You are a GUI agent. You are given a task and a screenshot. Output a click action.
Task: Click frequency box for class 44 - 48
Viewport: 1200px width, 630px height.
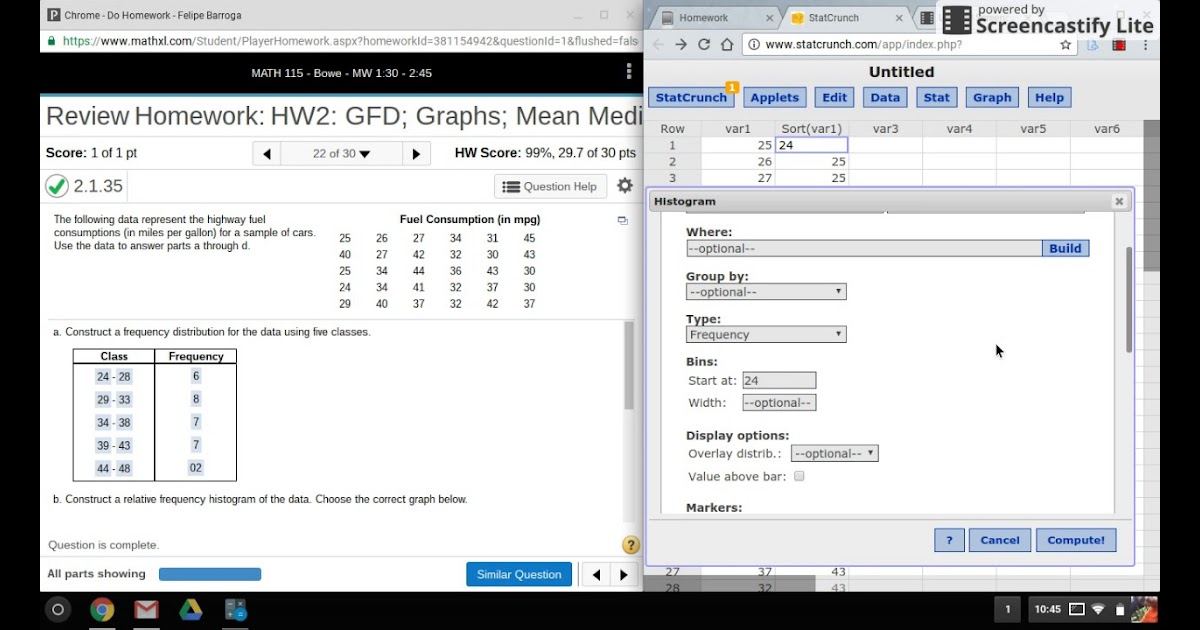tap(196, 468)
